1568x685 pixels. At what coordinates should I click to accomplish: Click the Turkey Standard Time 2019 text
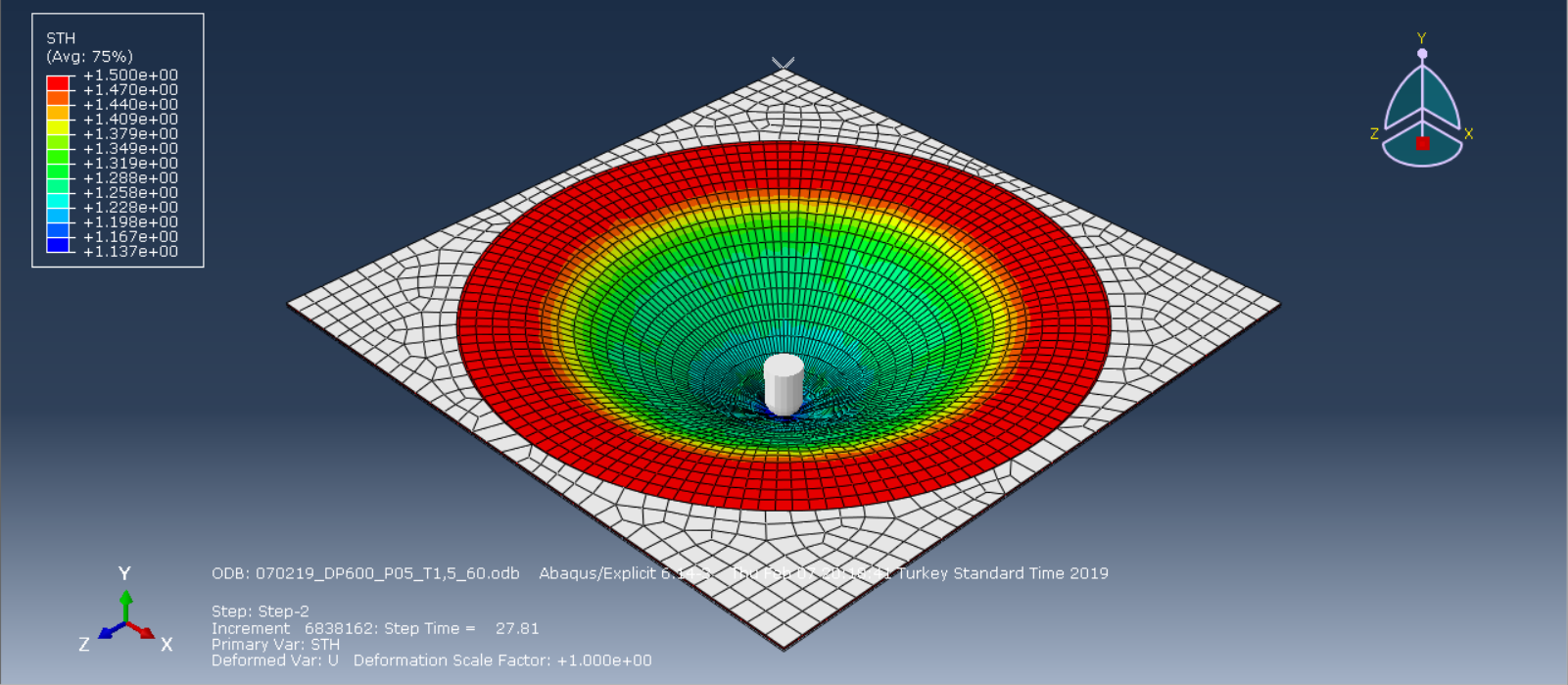click(x=1003, y=573)
